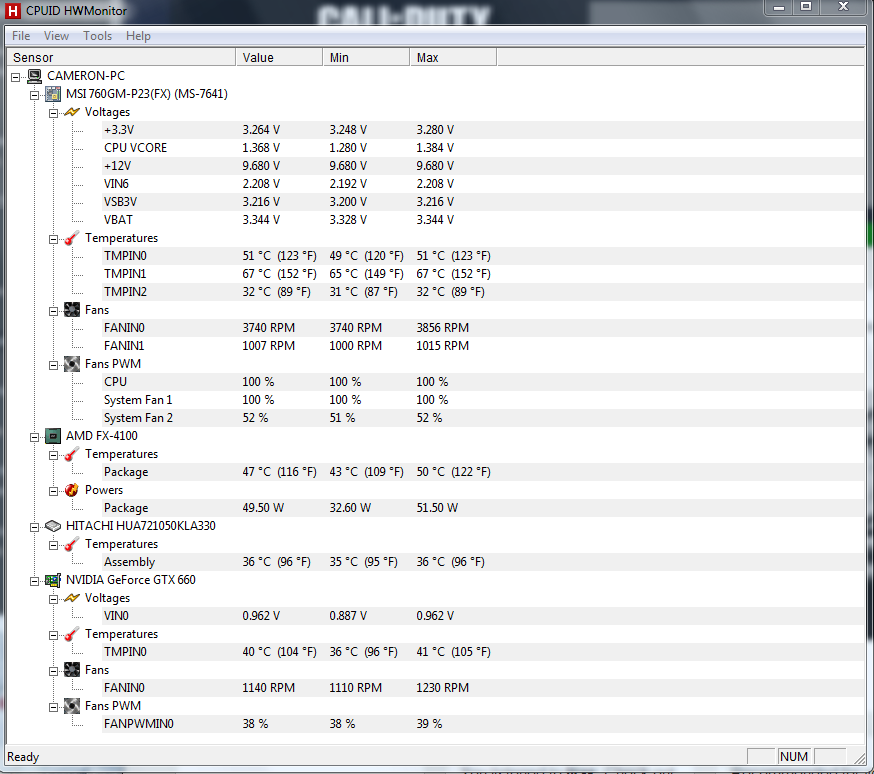The image size is (874, 774).
Task: Click the window resize grip corner
Action: click(x=860, y=758)
